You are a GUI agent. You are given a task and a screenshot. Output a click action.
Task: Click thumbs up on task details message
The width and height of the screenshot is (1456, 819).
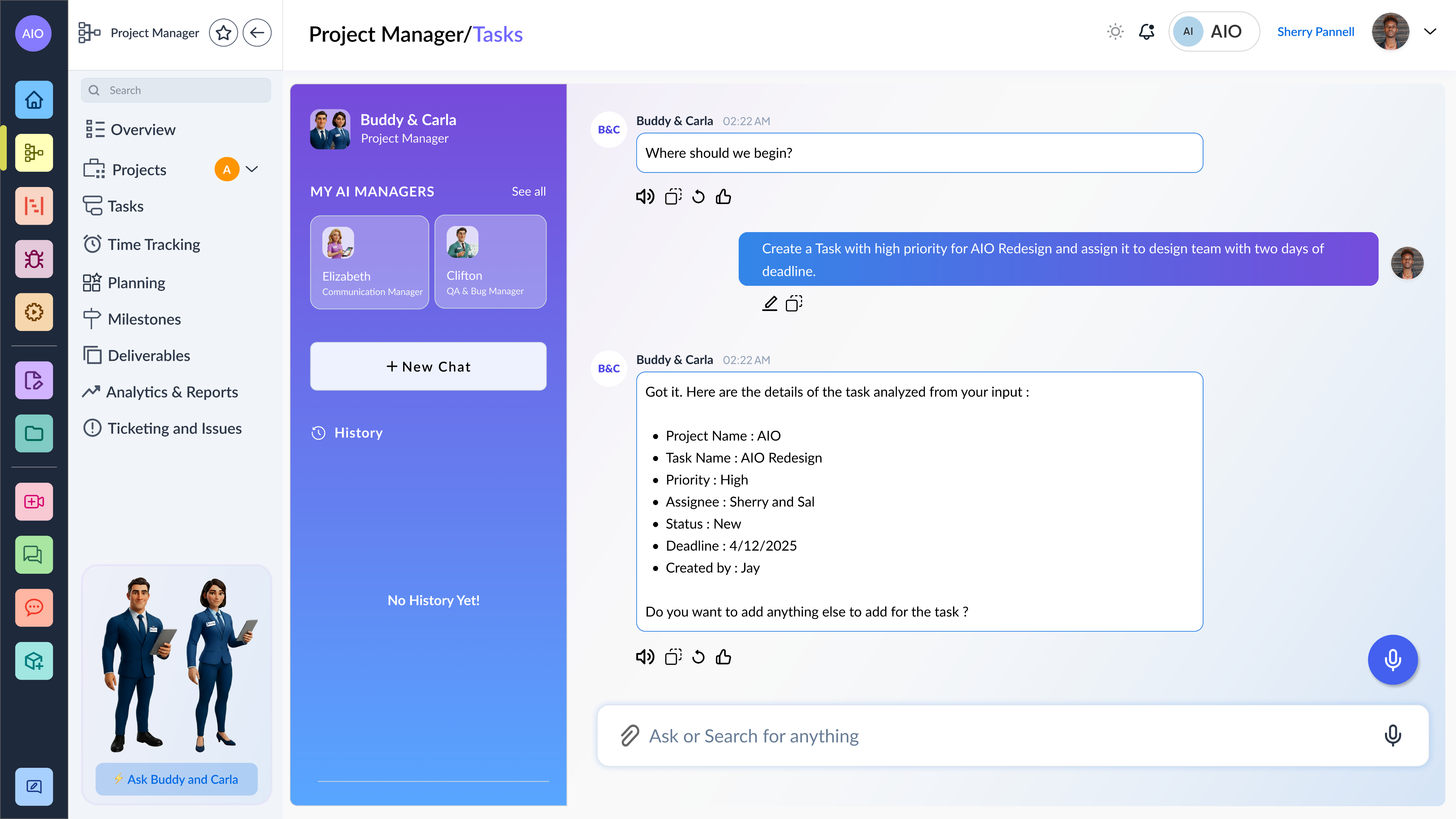point(723,657)
